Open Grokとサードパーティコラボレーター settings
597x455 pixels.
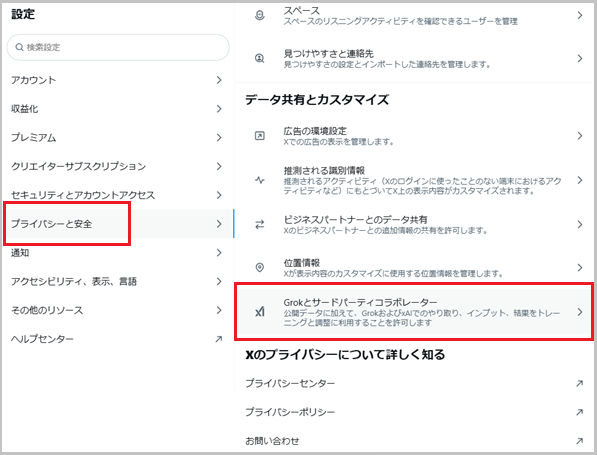pyautogui.click(x=415, y=312)
